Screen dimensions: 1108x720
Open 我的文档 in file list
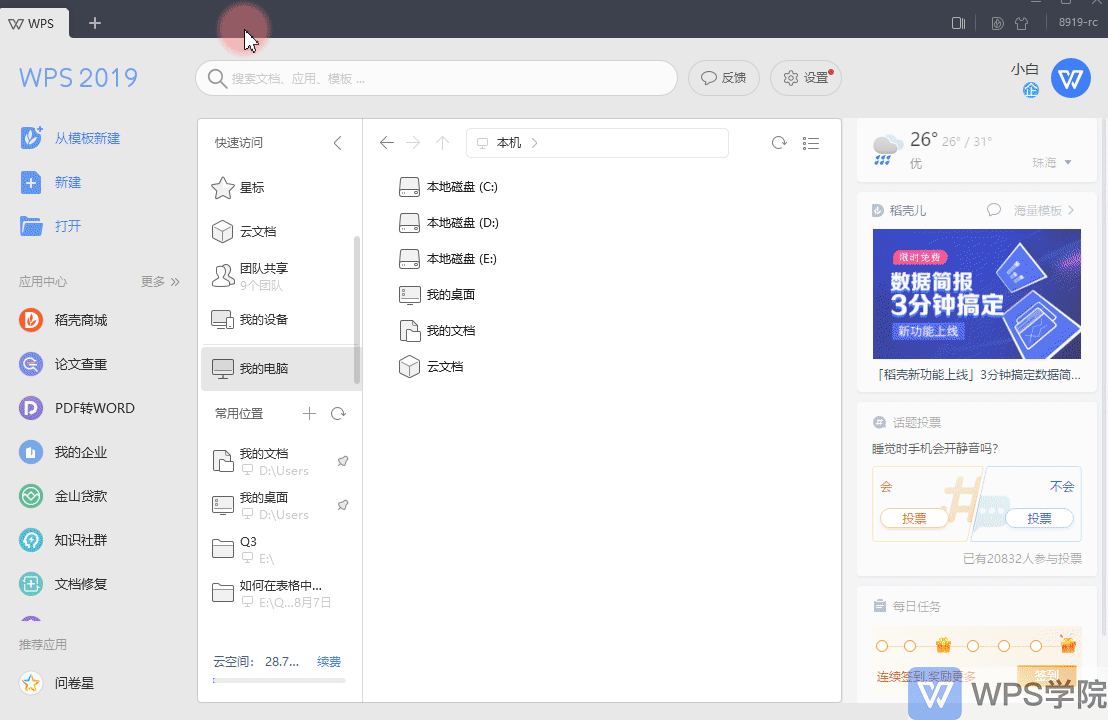pyautogui.click(x=437, y=330)
